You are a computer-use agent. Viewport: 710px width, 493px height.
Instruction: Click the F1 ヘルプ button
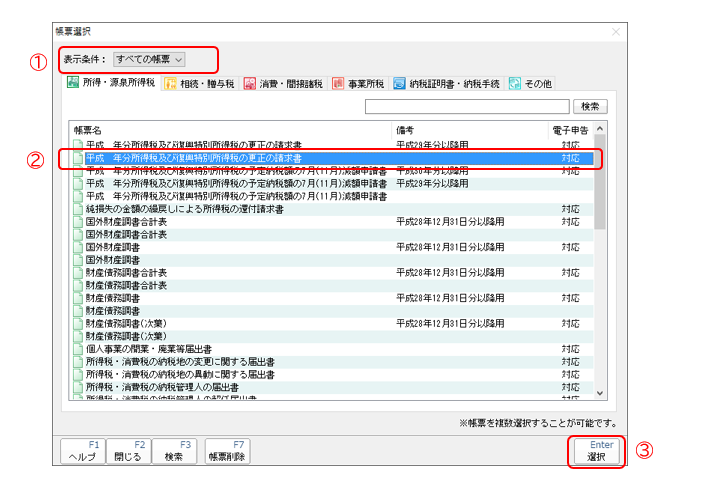[x=83, y=451]
